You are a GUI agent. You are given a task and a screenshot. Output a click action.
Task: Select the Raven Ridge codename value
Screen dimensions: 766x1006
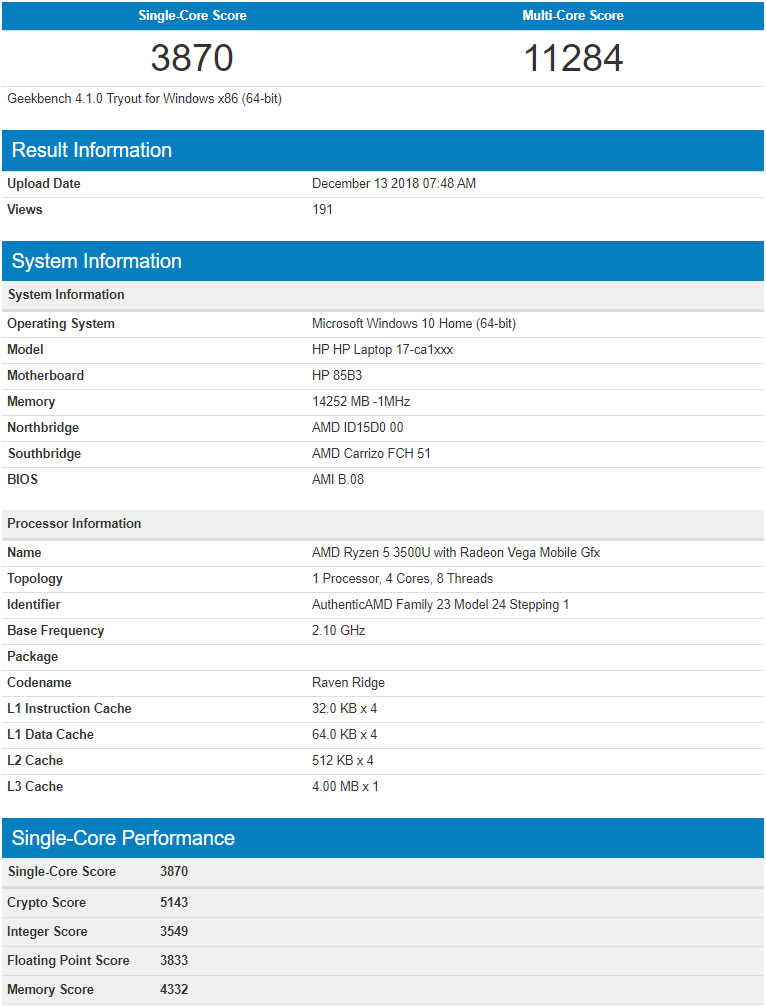coord(348,682)
